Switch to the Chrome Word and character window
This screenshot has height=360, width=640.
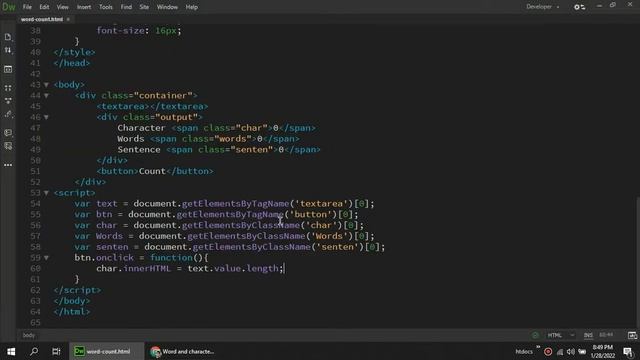[x=182, y=351]
